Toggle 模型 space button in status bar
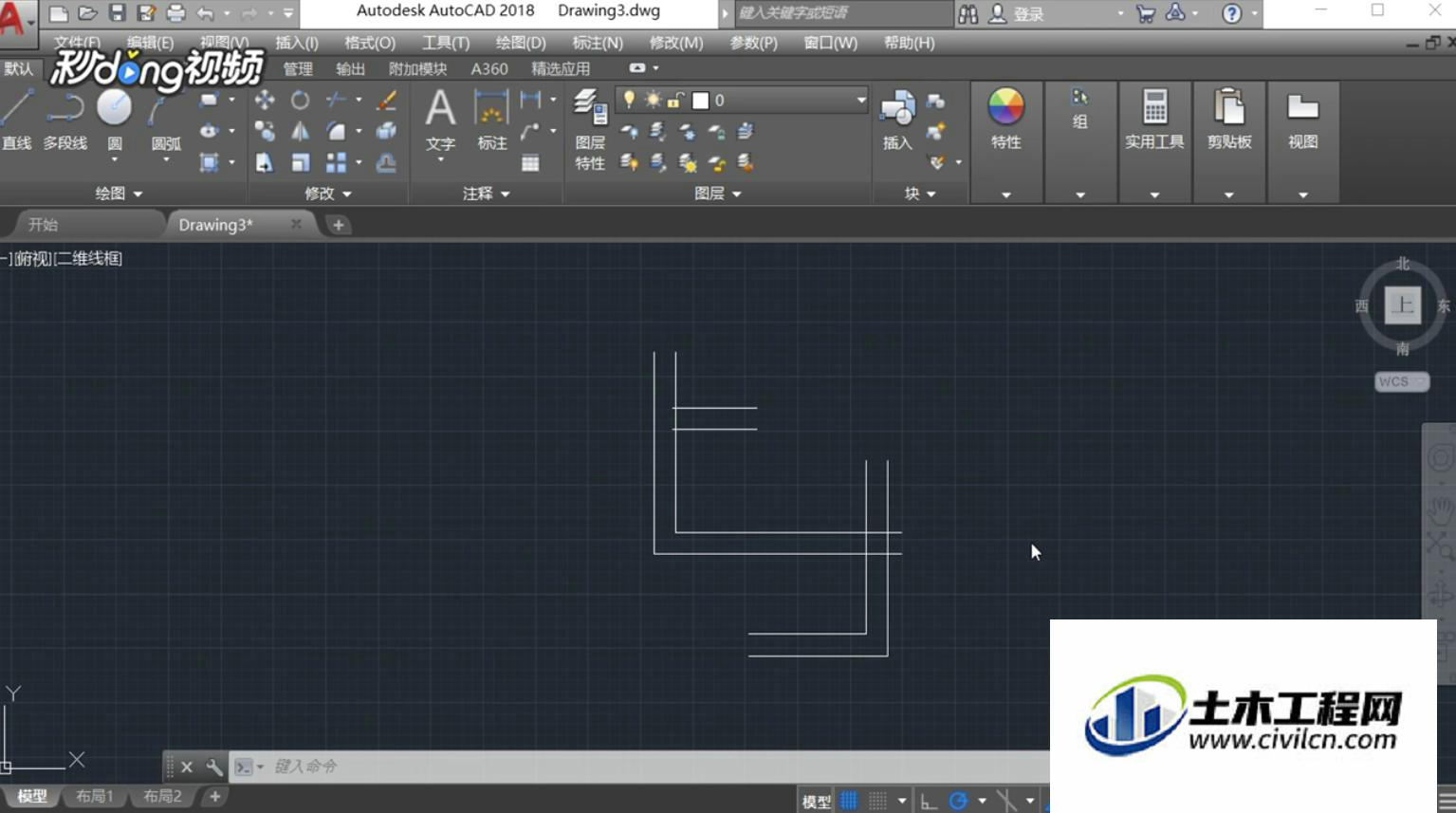This screenshot has height=813, width=1456. (x=817, y=801)
